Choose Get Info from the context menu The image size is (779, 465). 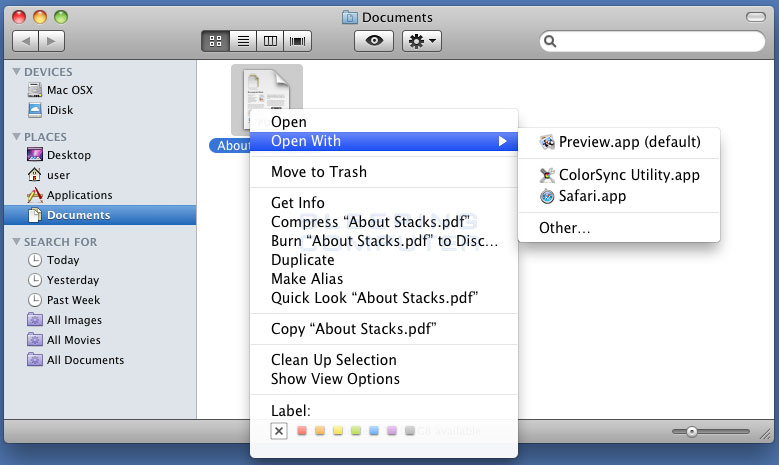pyautogui.click(x=384, y=203)
